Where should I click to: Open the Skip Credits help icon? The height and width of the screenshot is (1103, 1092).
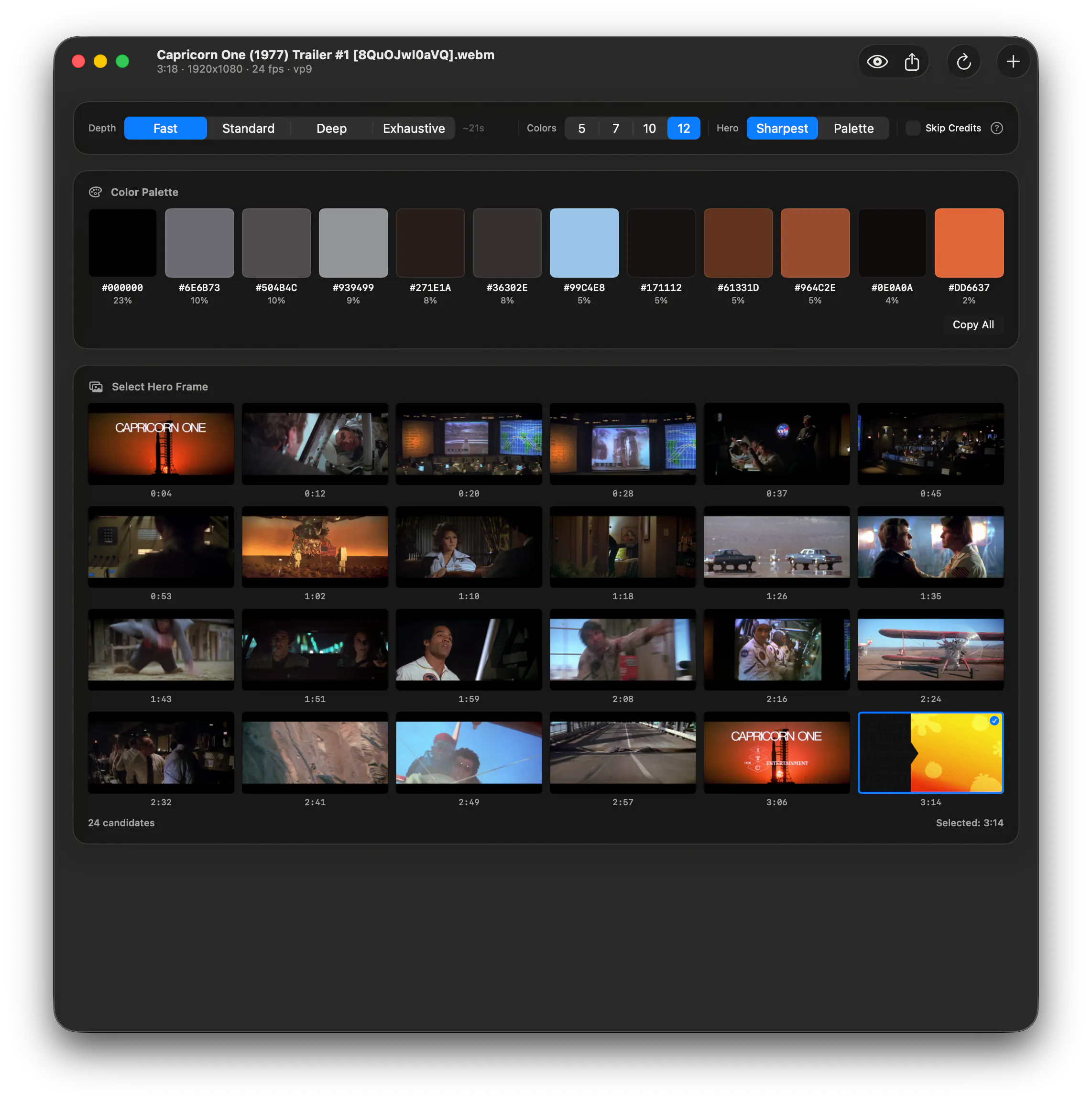coord(997,128)
